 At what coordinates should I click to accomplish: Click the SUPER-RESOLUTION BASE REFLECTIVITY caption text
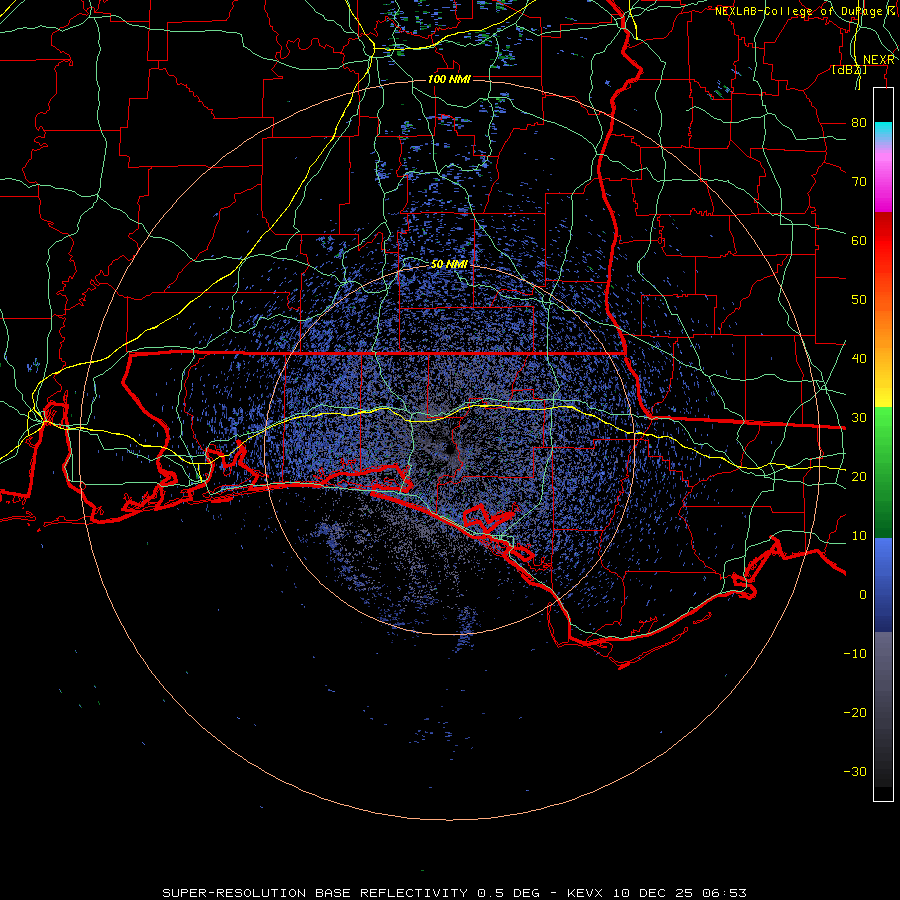point(315,893)
